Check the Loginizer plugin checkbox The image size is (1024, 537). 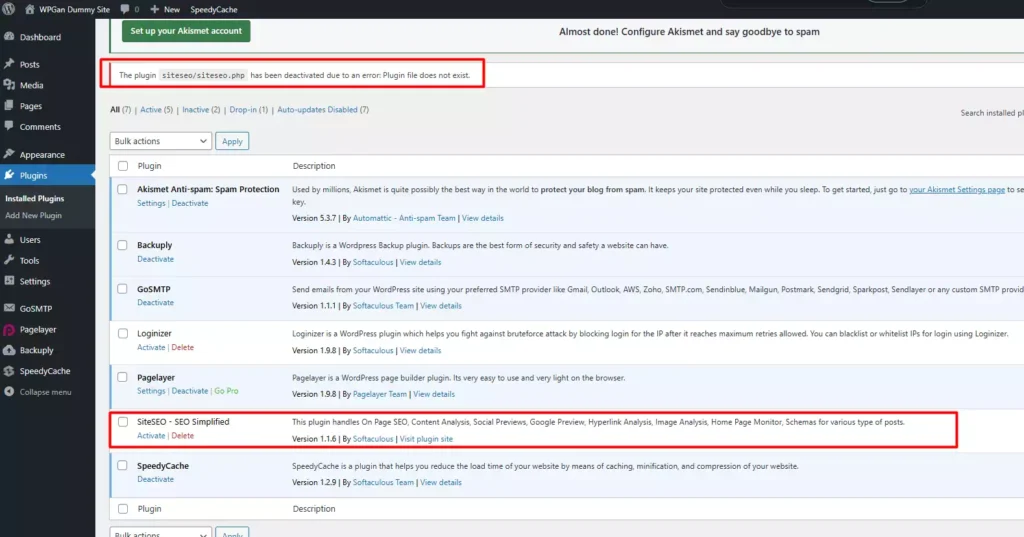122,333
